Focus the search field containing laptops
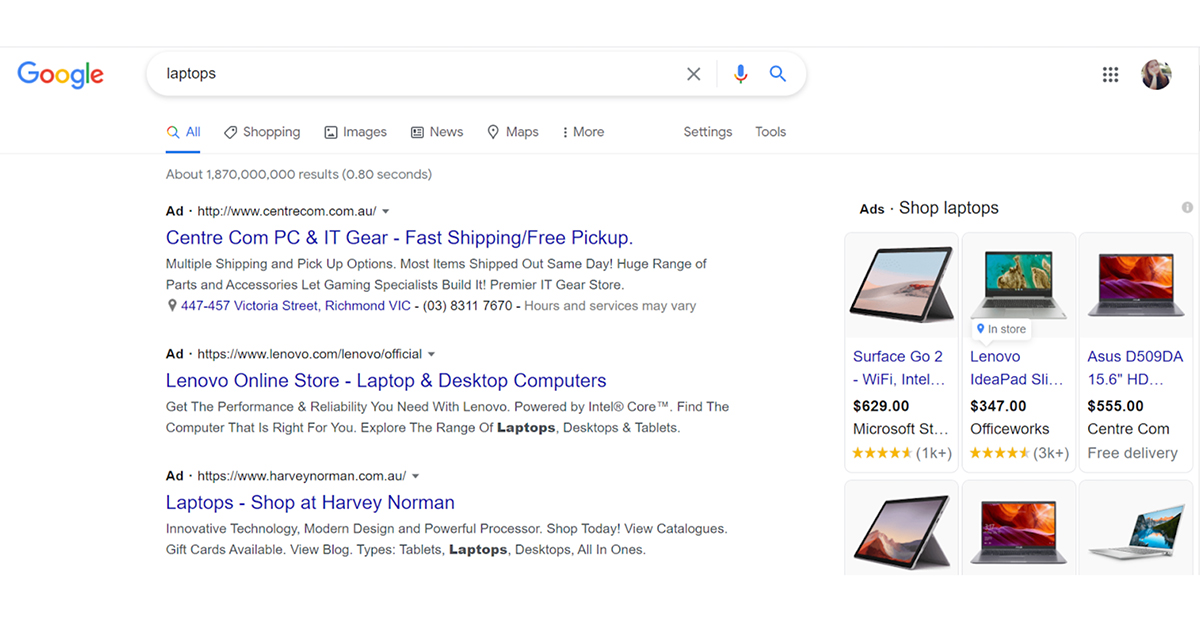Image resolution: width=1200 pixels, height=630 pixels. [x=420, y=74]
